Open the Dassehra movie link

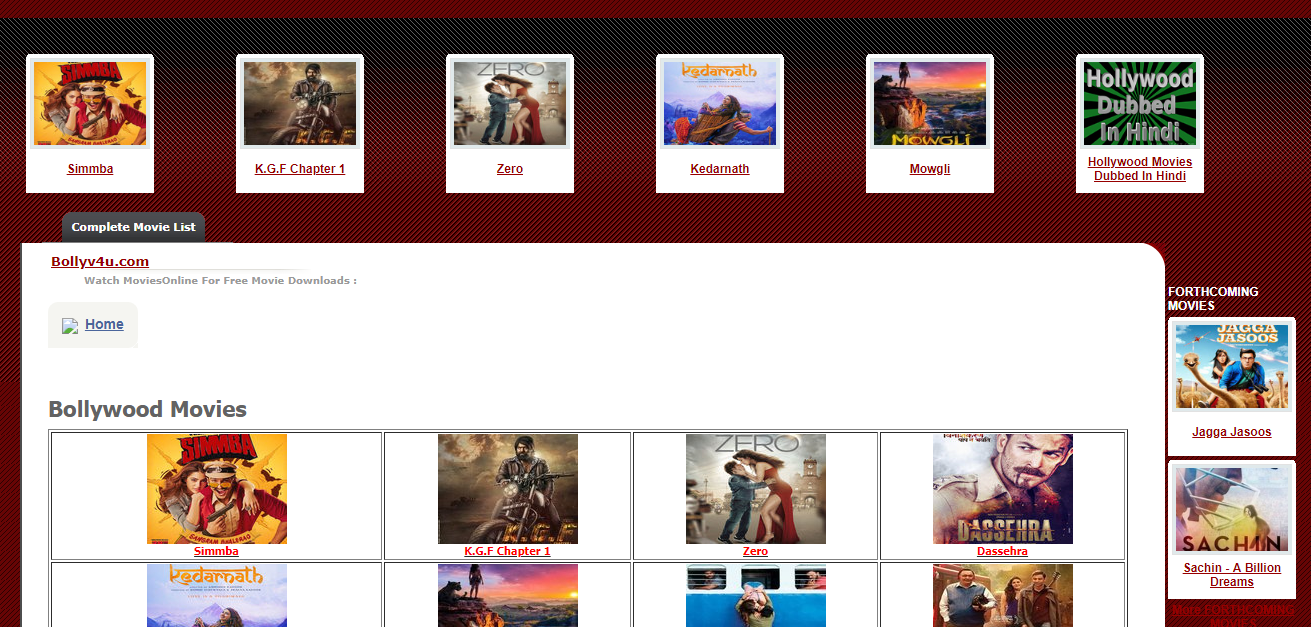[1002, 551]
